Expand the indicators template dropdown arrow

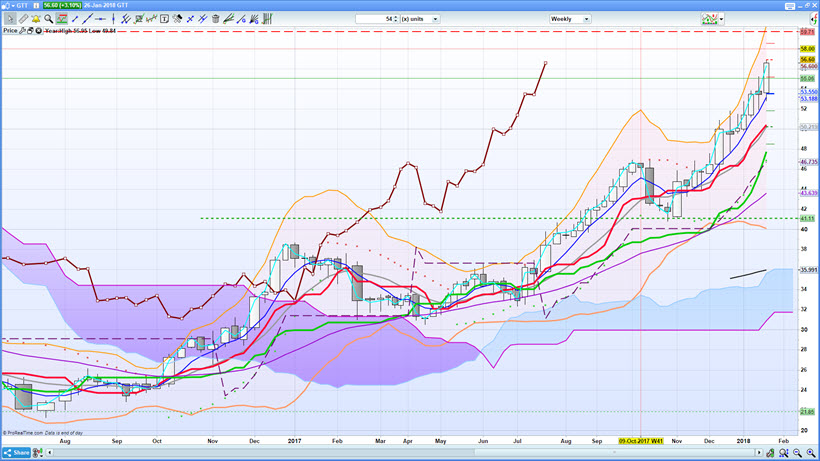point(722,19)
